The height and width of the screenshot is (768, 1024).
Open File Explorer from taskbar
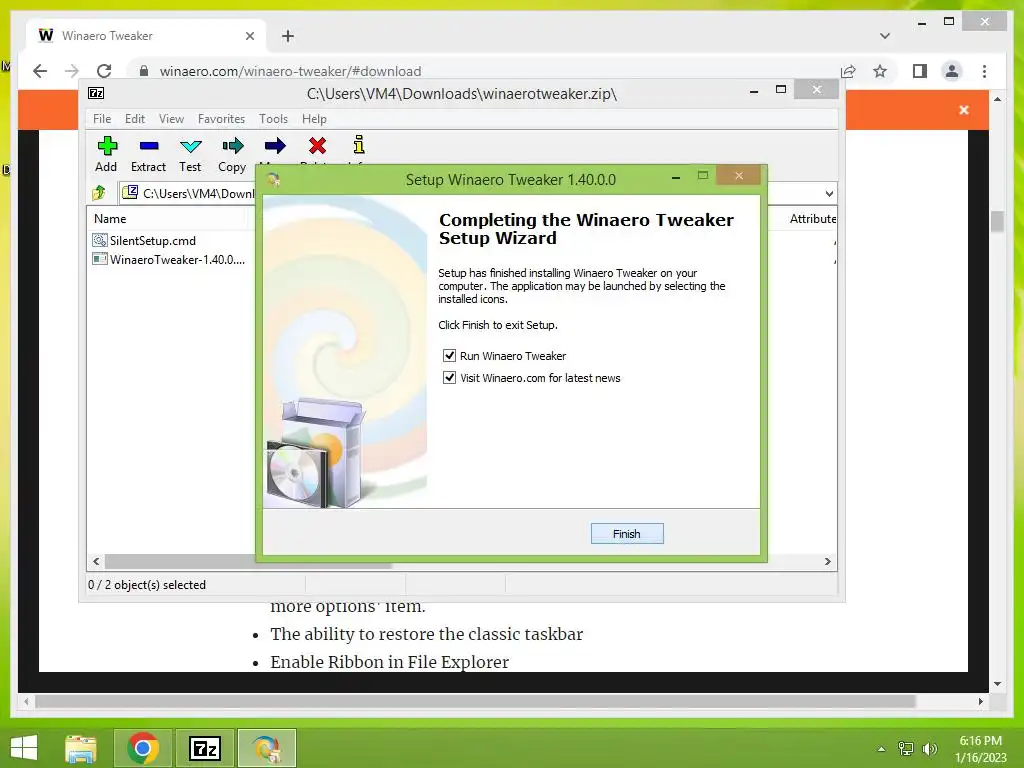(x=81, y=748)
